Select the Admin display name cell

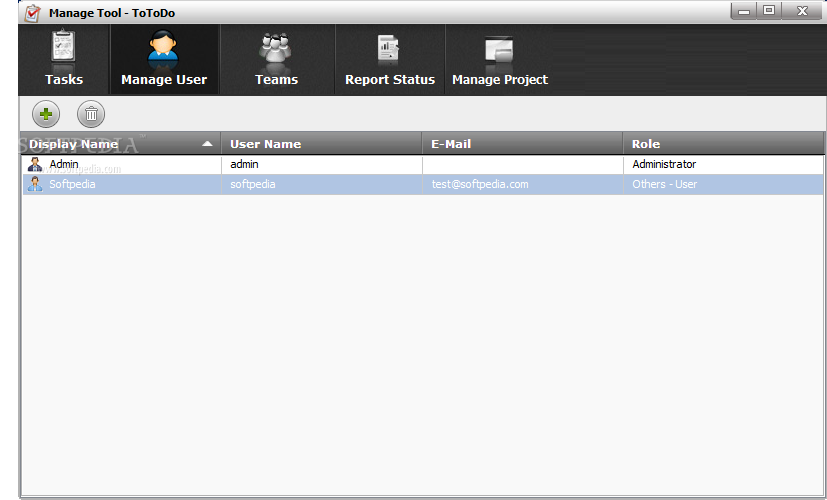(121, 165)
